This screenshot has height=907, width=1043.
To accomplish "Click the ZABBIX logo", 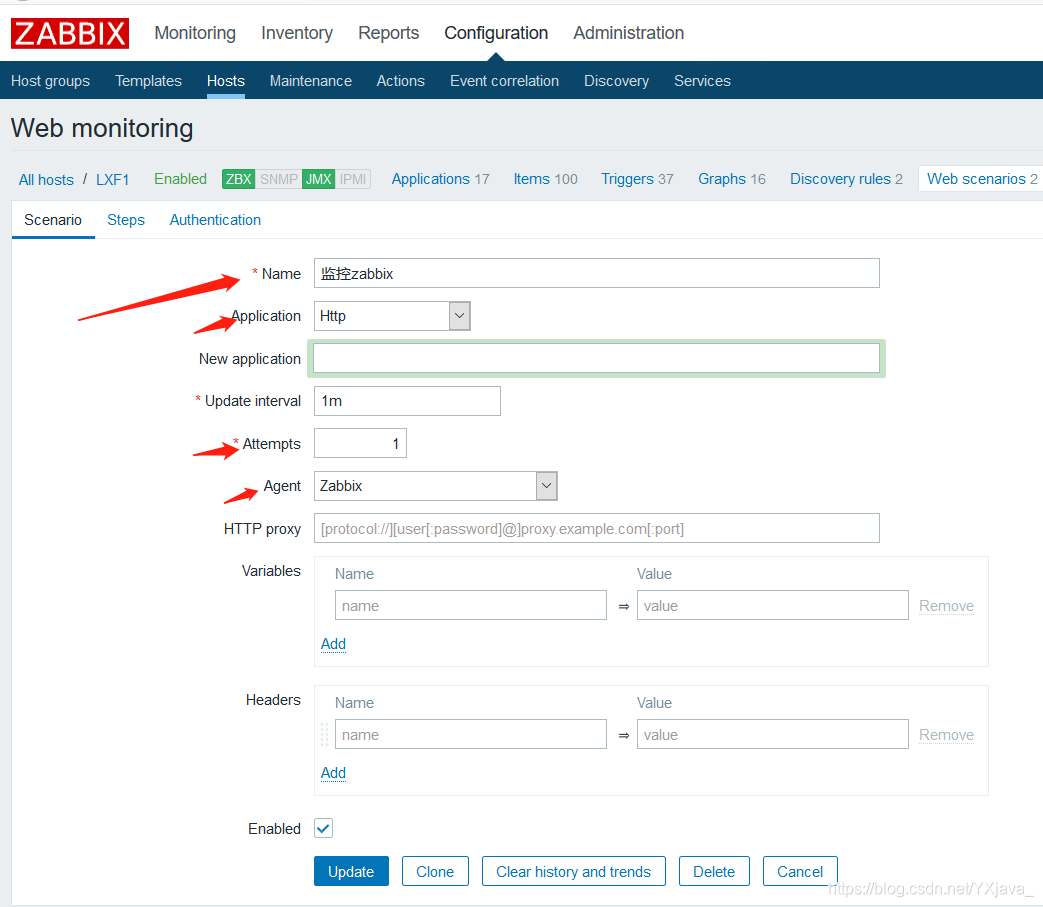I will pyautogui.click(x=70, y=33).
